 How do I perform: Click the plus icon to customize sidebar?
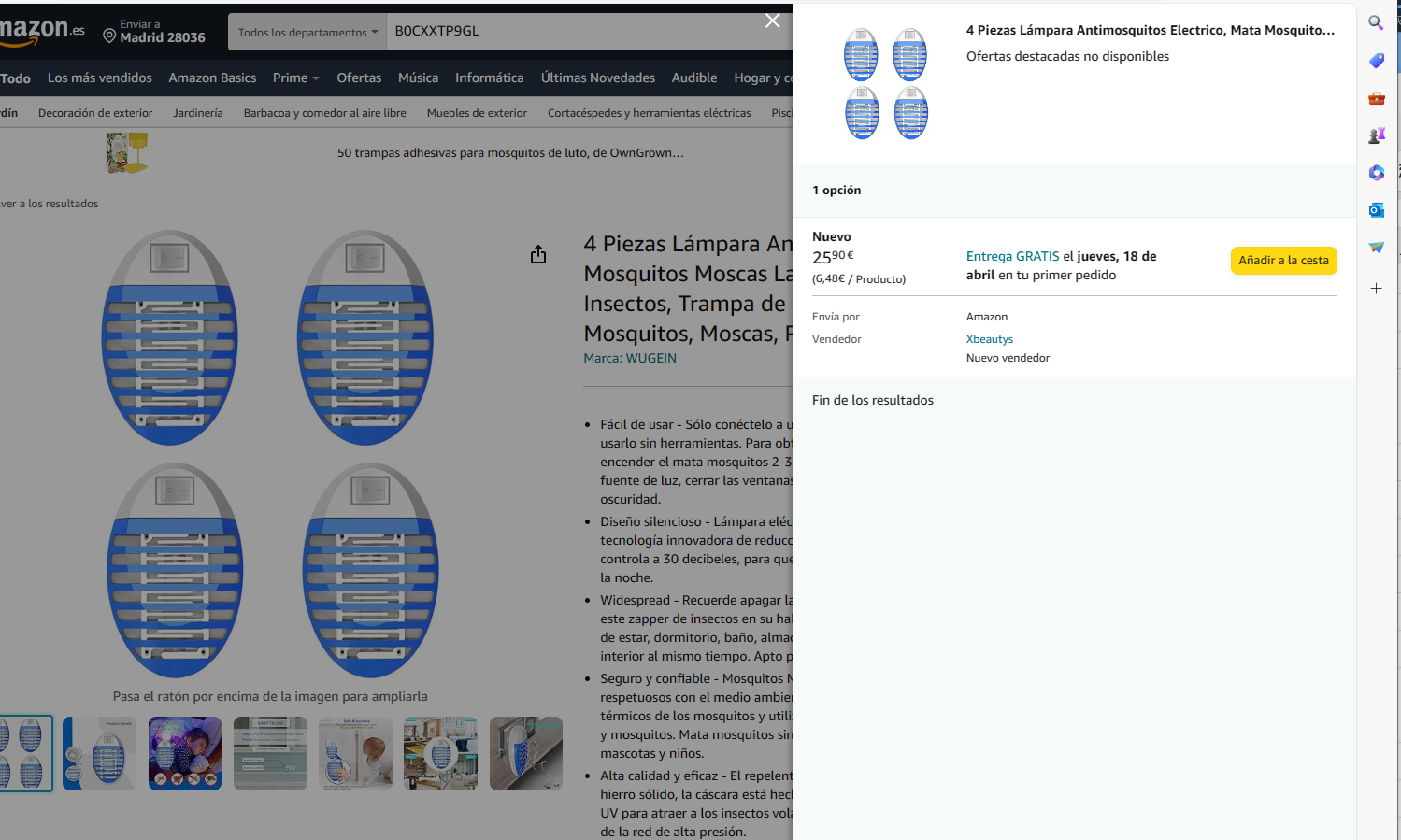pos(1376,289)
